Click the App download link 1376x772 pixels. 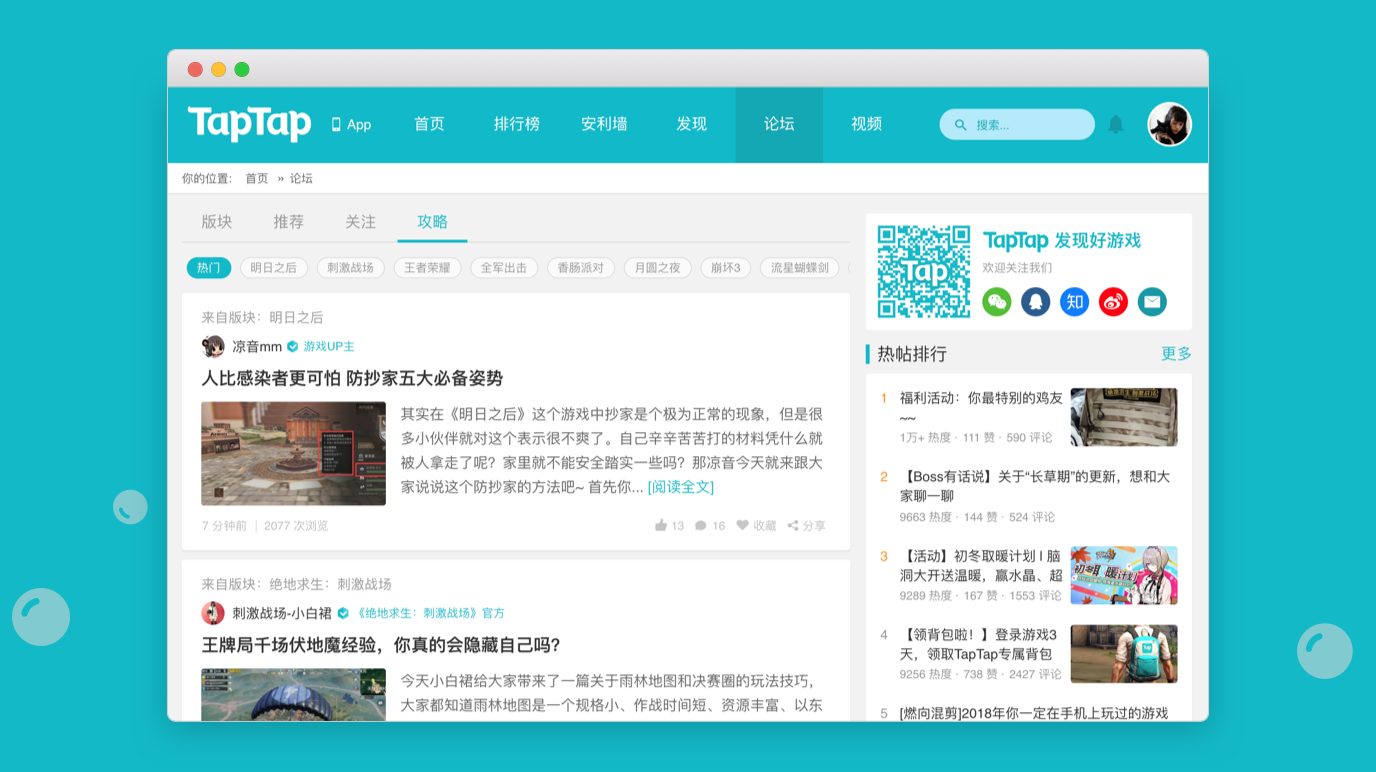(351, 125)
